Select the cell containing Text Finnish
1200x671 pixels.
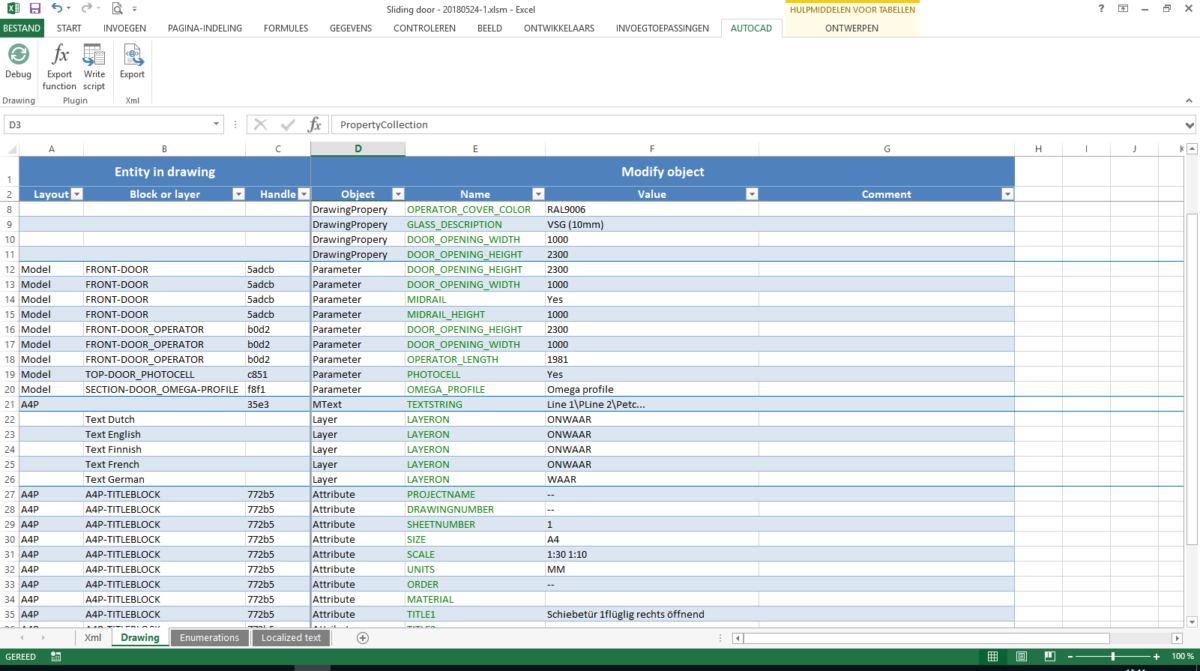(x=165, y=449)
